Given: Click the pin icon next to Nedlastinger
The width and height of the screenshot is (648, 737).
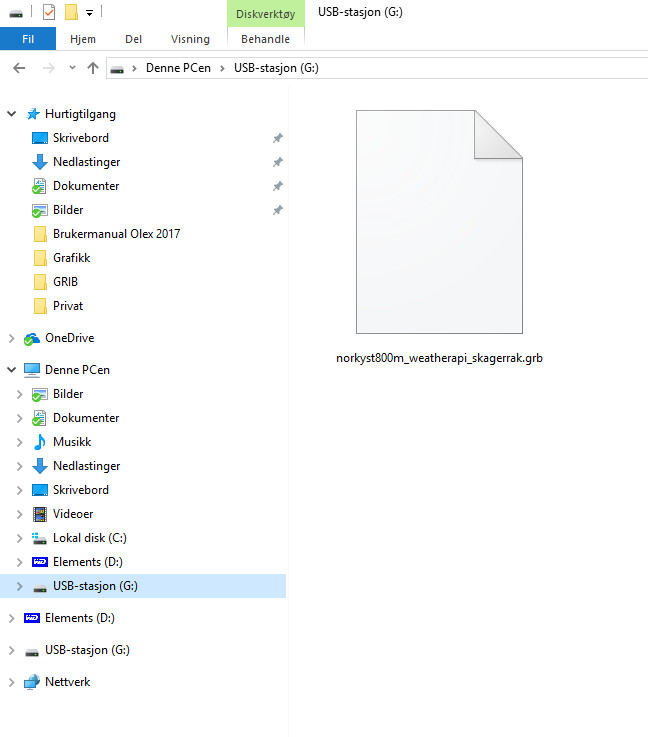Looking at the screenshot, I should [278, 162].
